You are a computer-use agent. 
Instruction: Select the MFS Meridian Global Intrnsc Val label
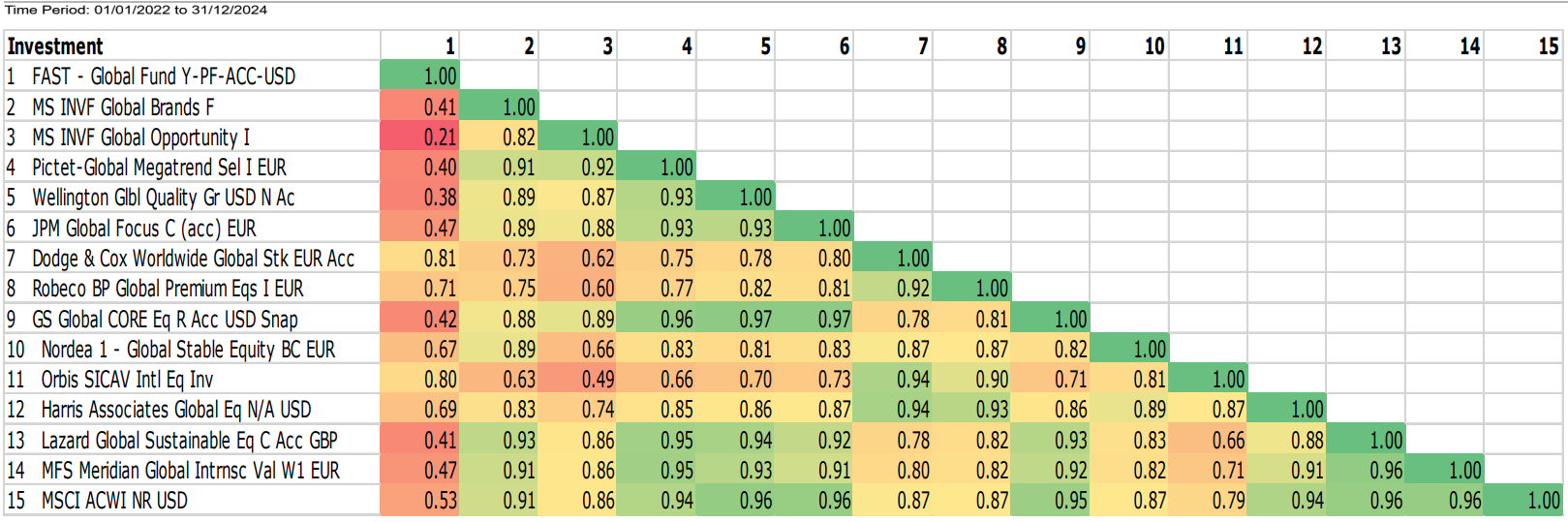click(x=190, y=471)
